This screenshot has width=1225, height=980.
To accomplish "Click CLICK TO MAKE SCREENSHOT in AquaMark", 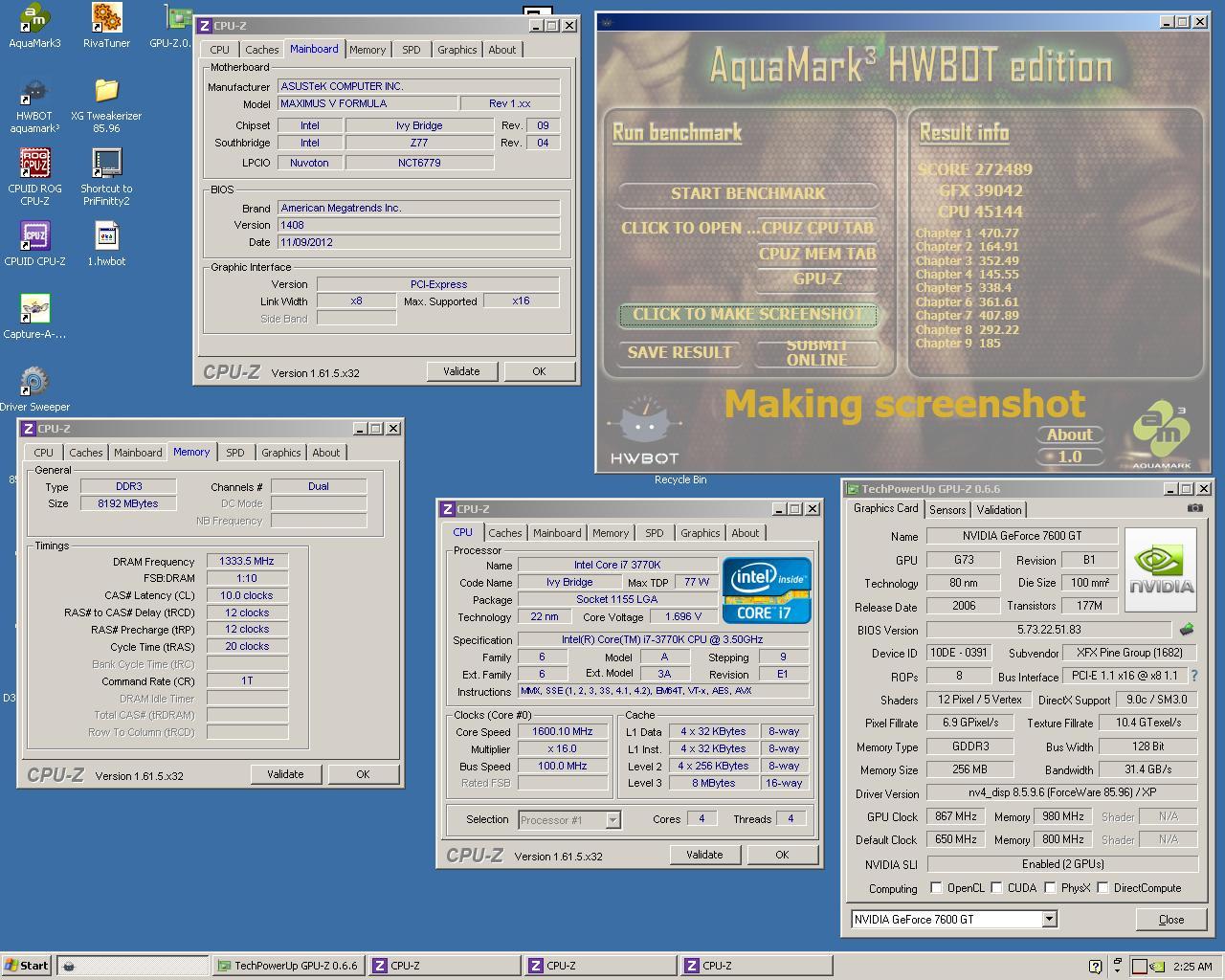I will [747, 314].
